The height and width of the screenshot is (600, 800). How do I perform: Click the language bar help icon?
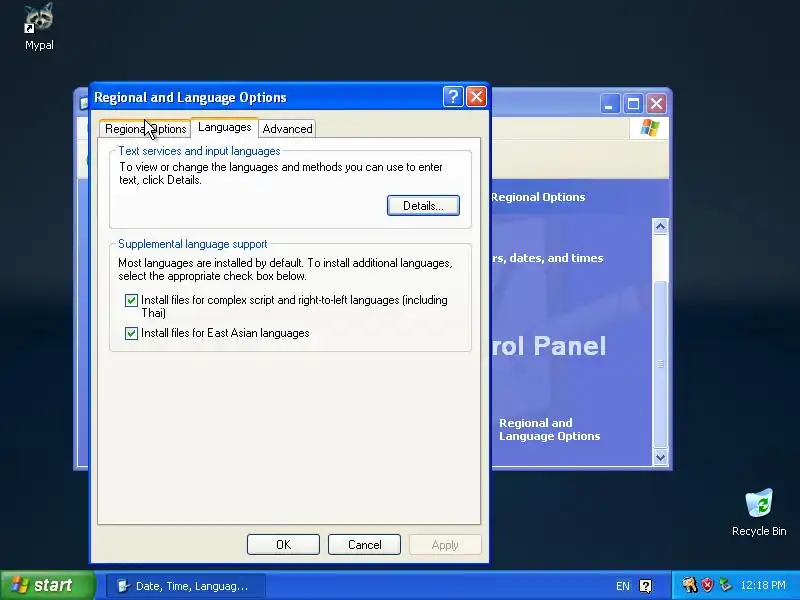click(645, 586)
